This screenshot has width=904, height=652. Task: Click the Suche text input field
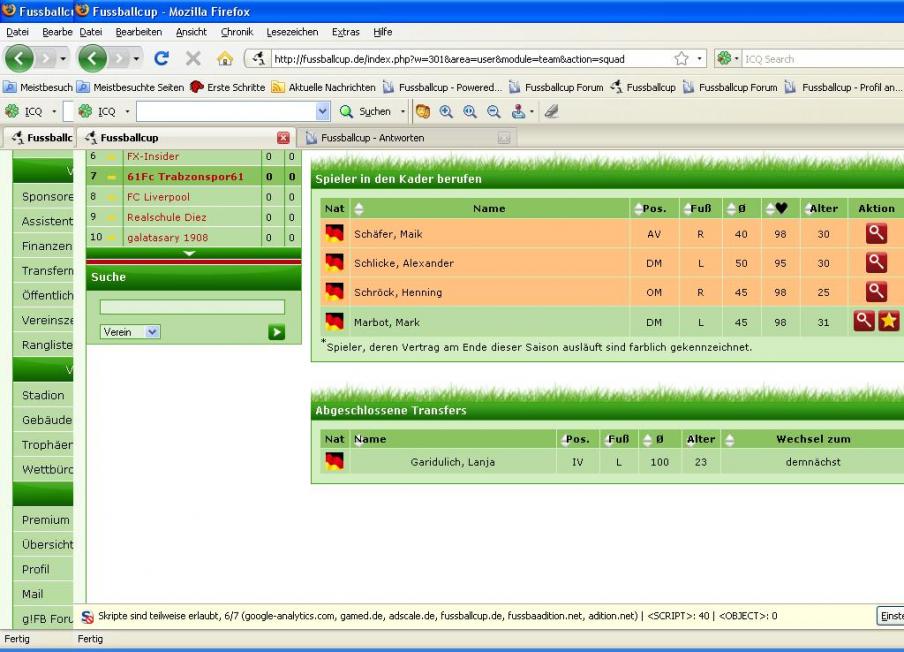pos(192,307)
